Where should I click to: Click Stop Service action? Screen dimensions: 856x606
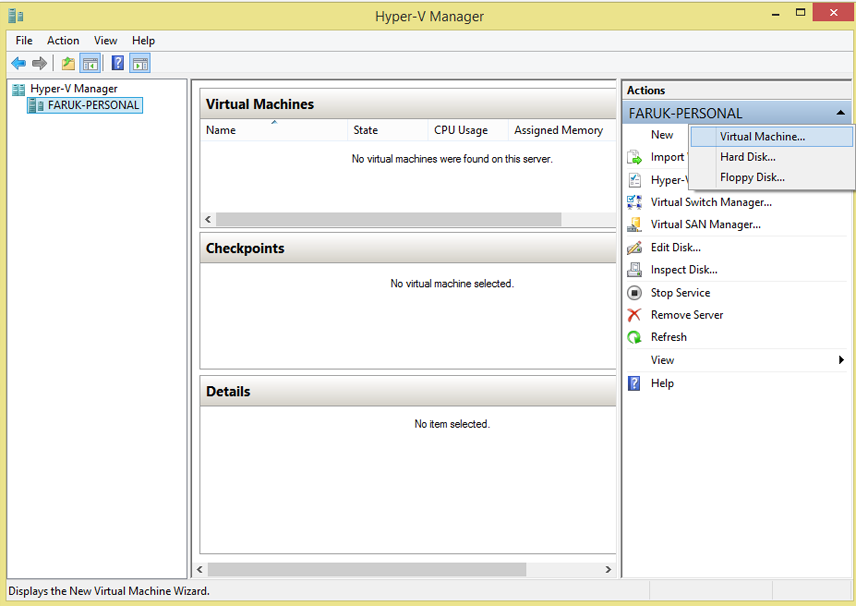coord(680,293)
